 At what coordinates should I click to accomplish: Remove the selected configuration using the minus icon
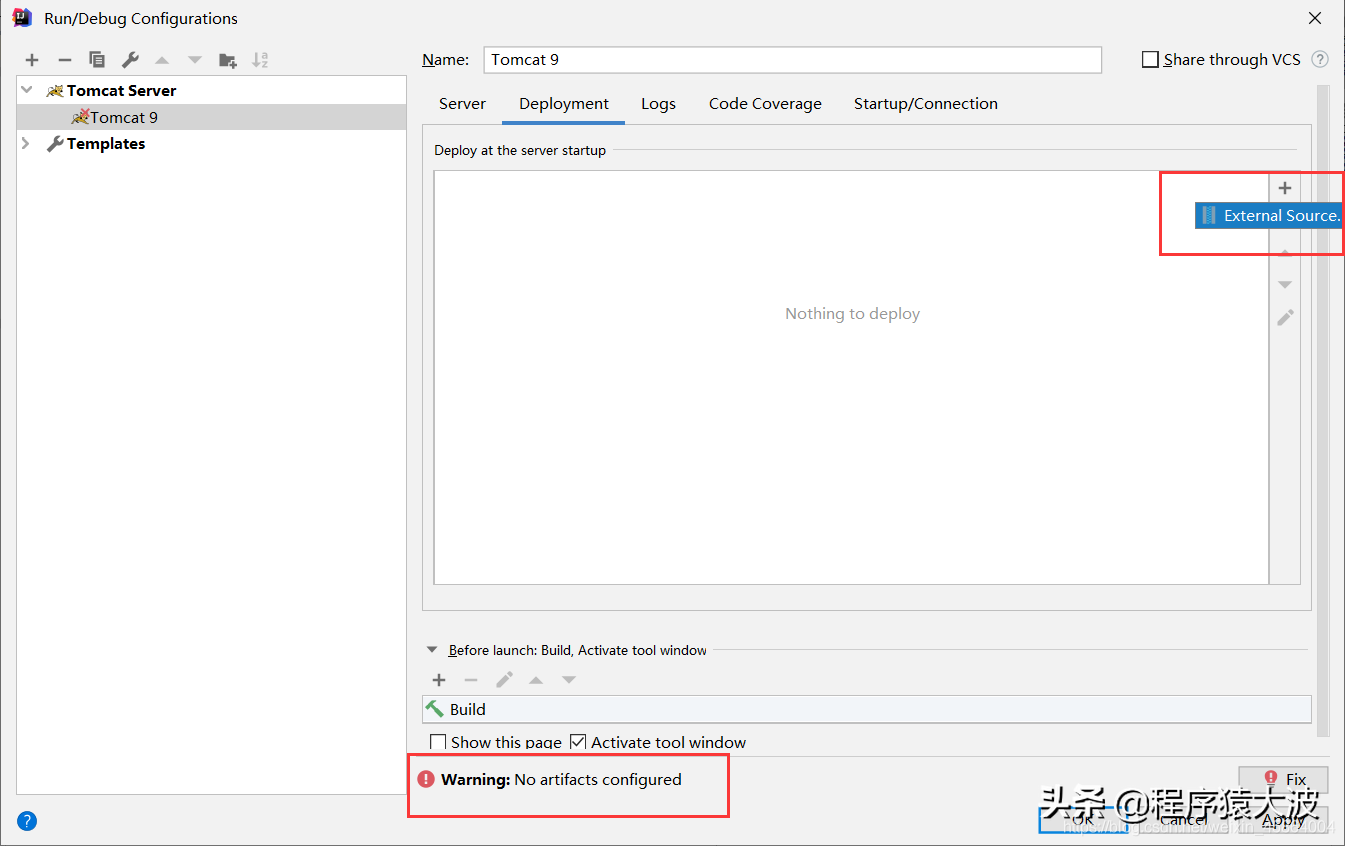(x=64, y=60)
